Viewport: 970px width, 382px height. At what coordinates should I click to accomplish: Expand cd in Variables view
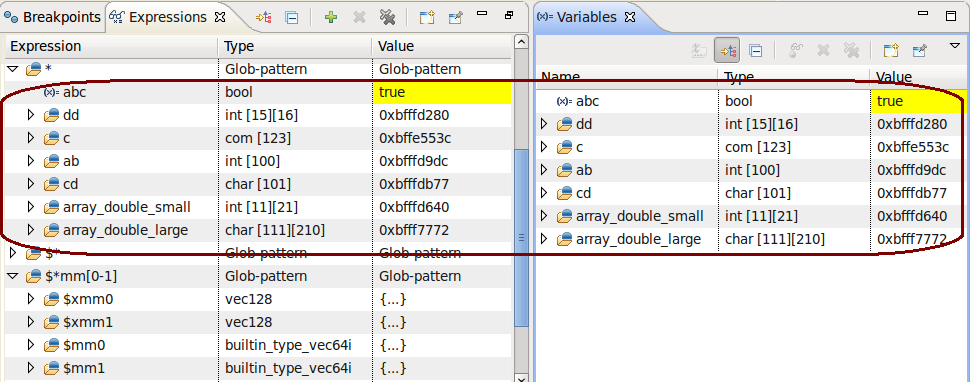[x=544, y=193]
